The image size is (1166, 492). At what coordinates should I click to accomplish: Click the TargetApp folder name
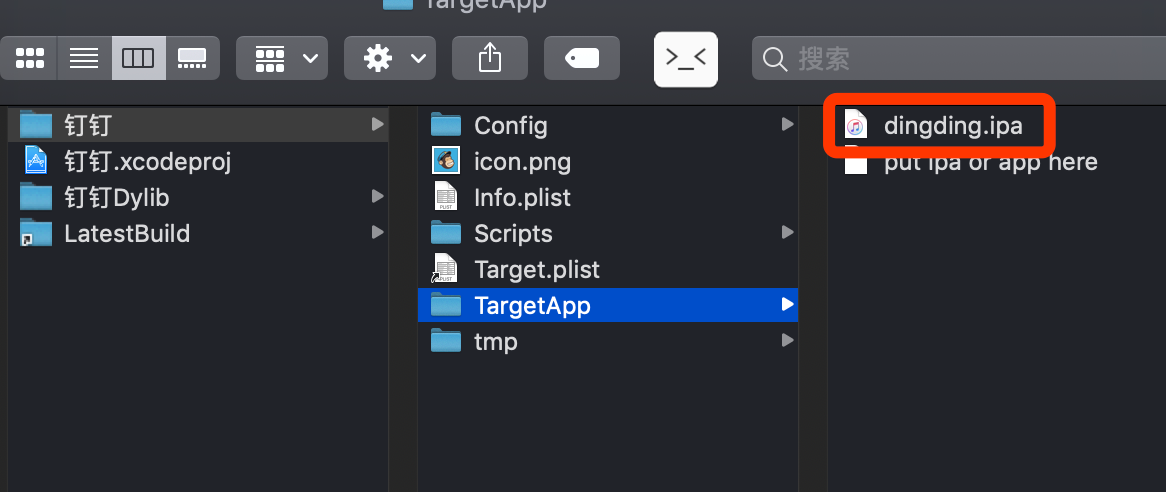pos(532,305)
